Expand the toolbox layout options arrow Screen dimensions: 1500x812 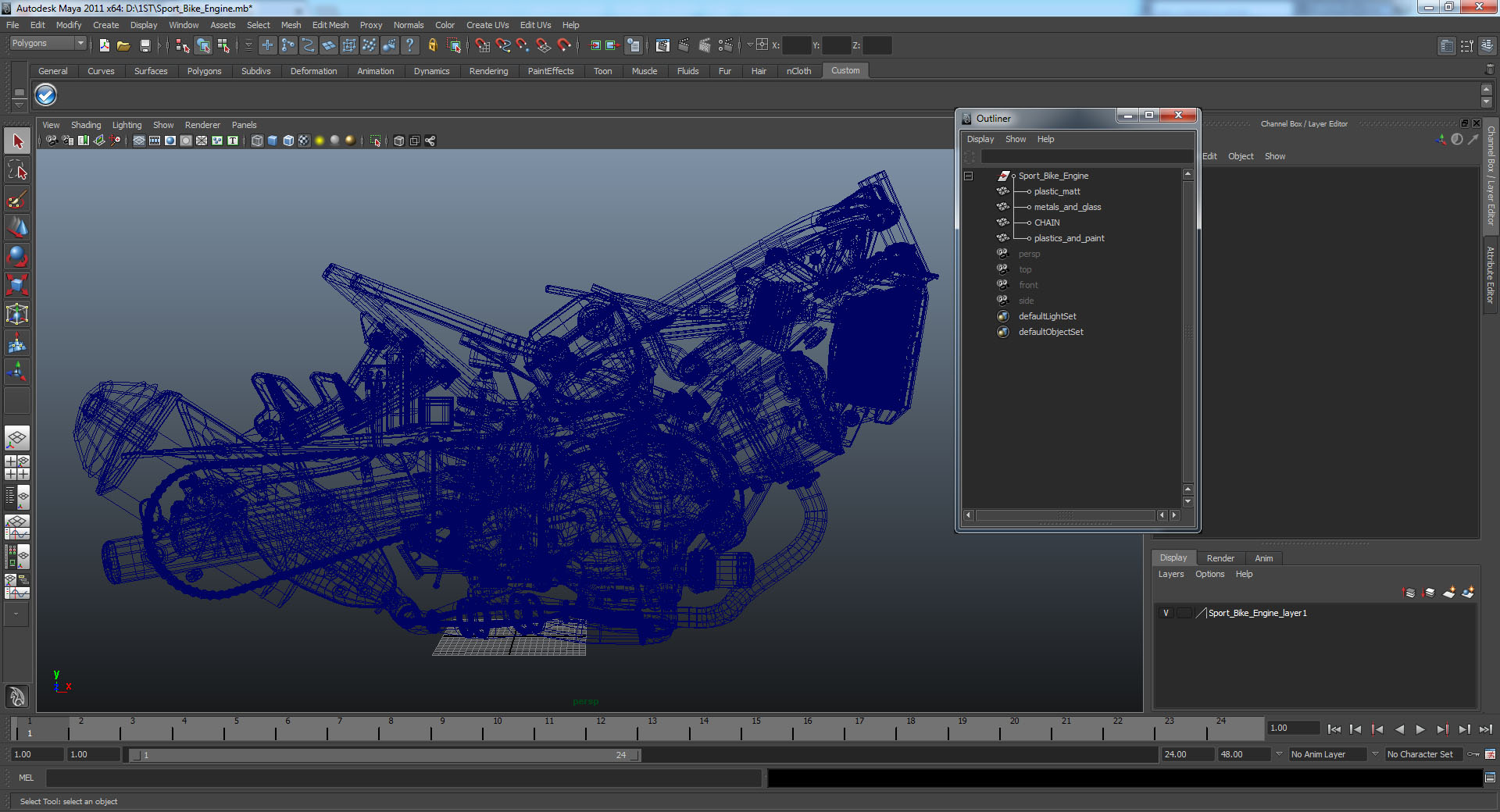point(17,614)
